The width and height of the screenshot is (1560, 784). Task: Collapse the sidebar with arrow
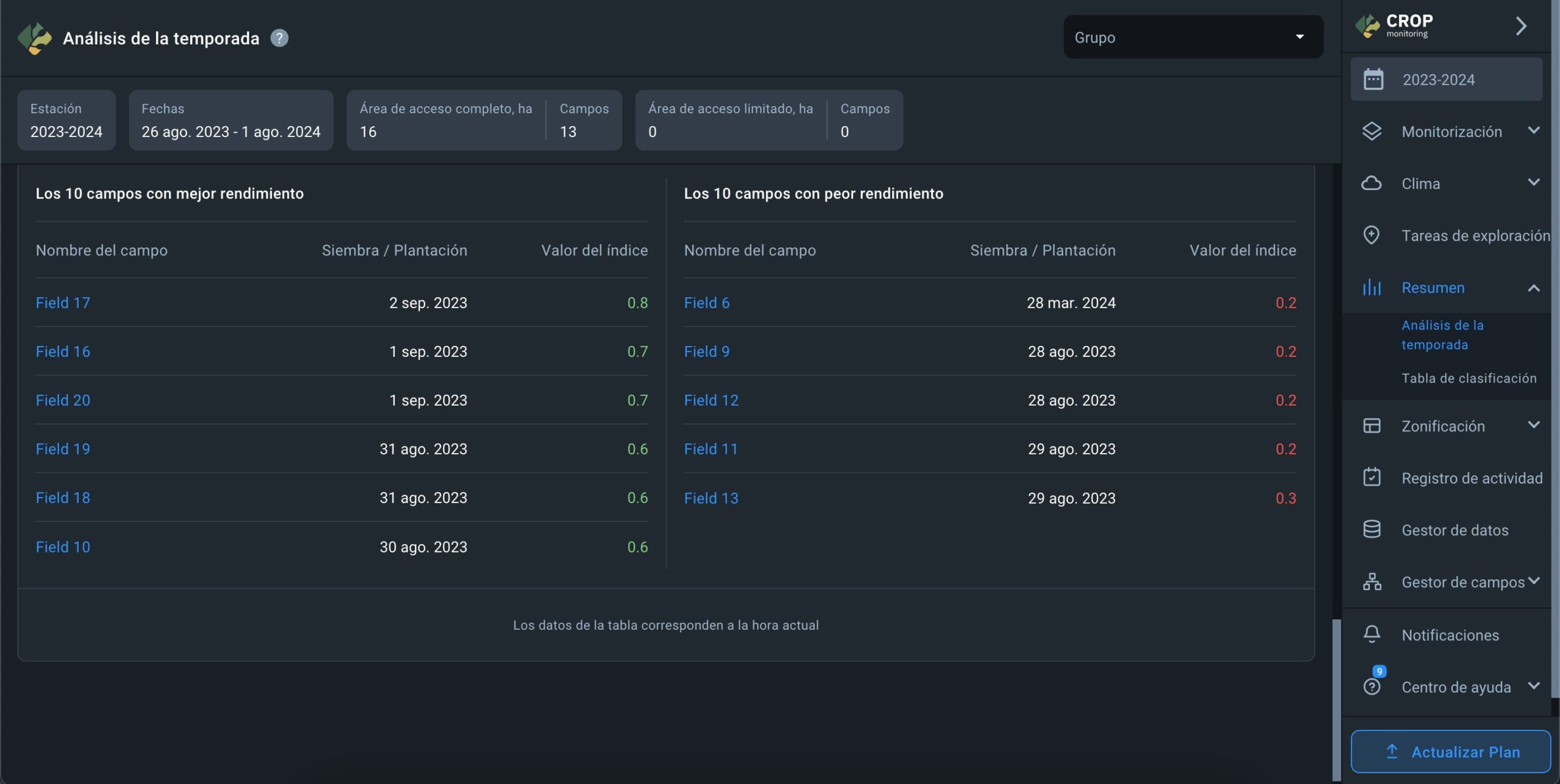[1521, 26]
